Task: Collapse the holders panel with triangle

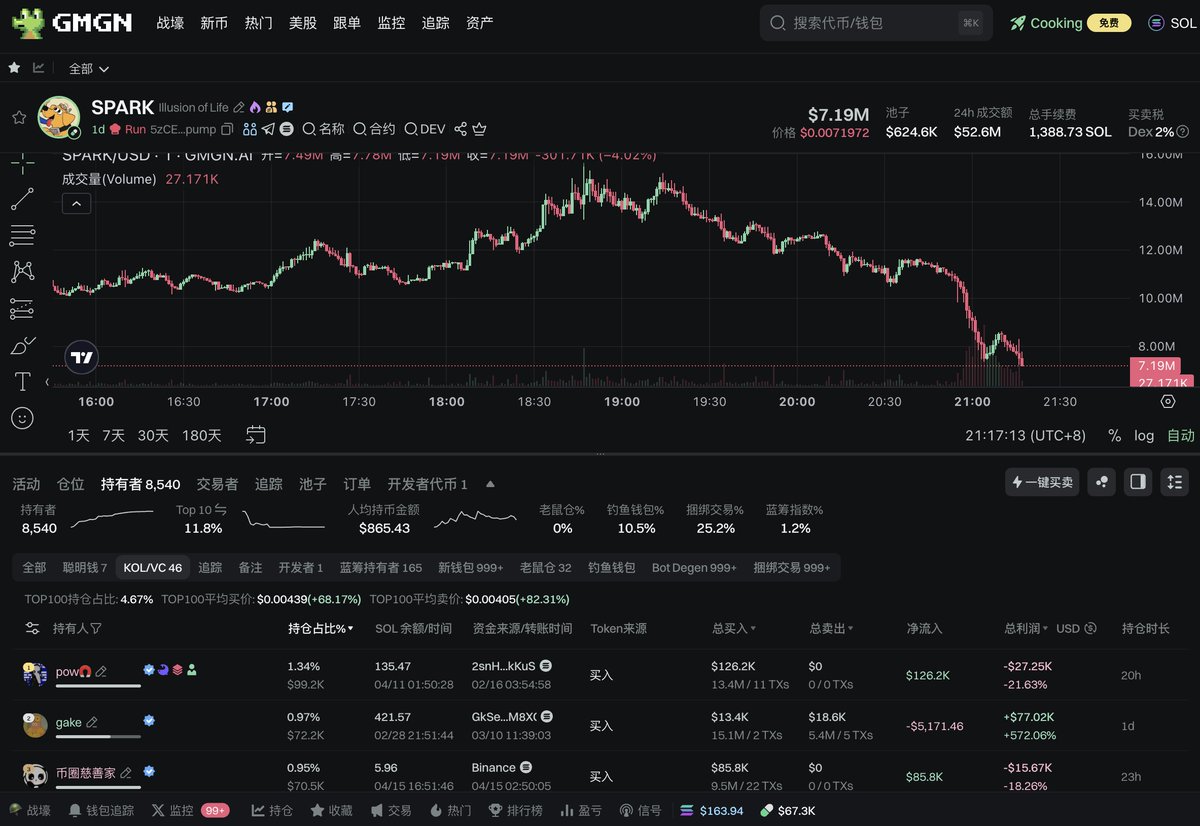Action: (490, 484)
